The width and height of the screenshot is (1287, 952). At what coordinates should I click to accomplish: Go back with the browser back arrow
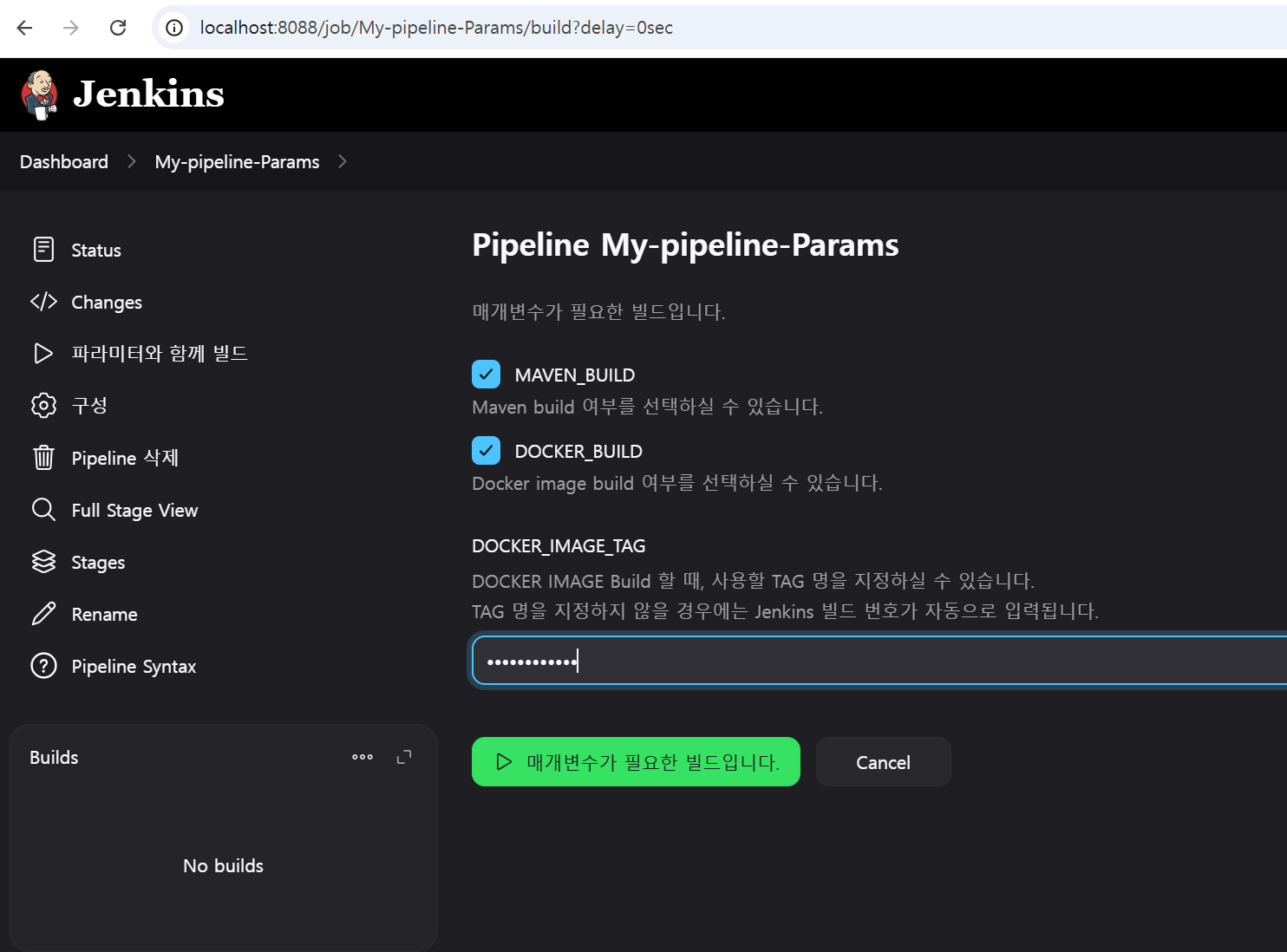(24, 28)
